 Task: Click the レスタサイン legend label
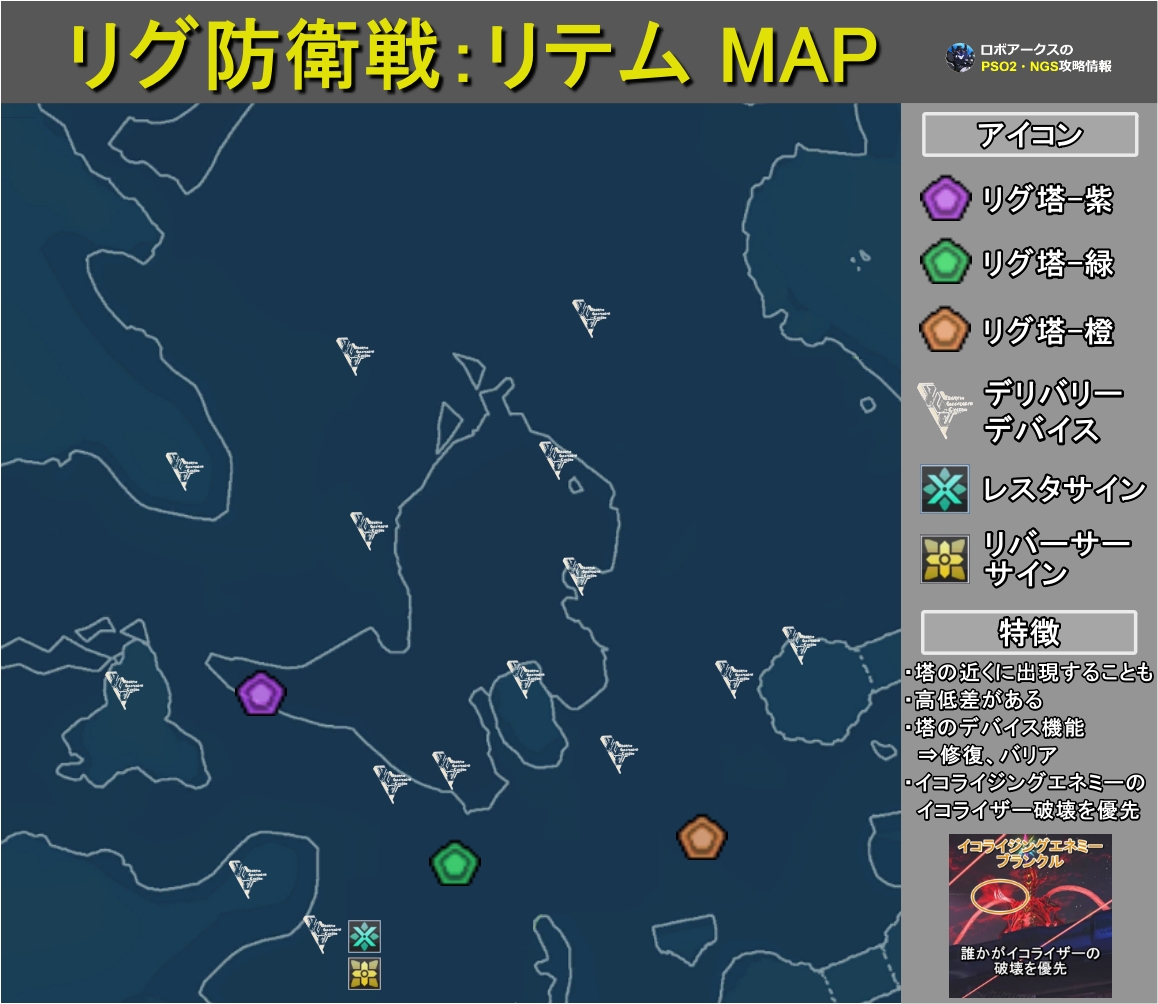(x=1063, y=489)
